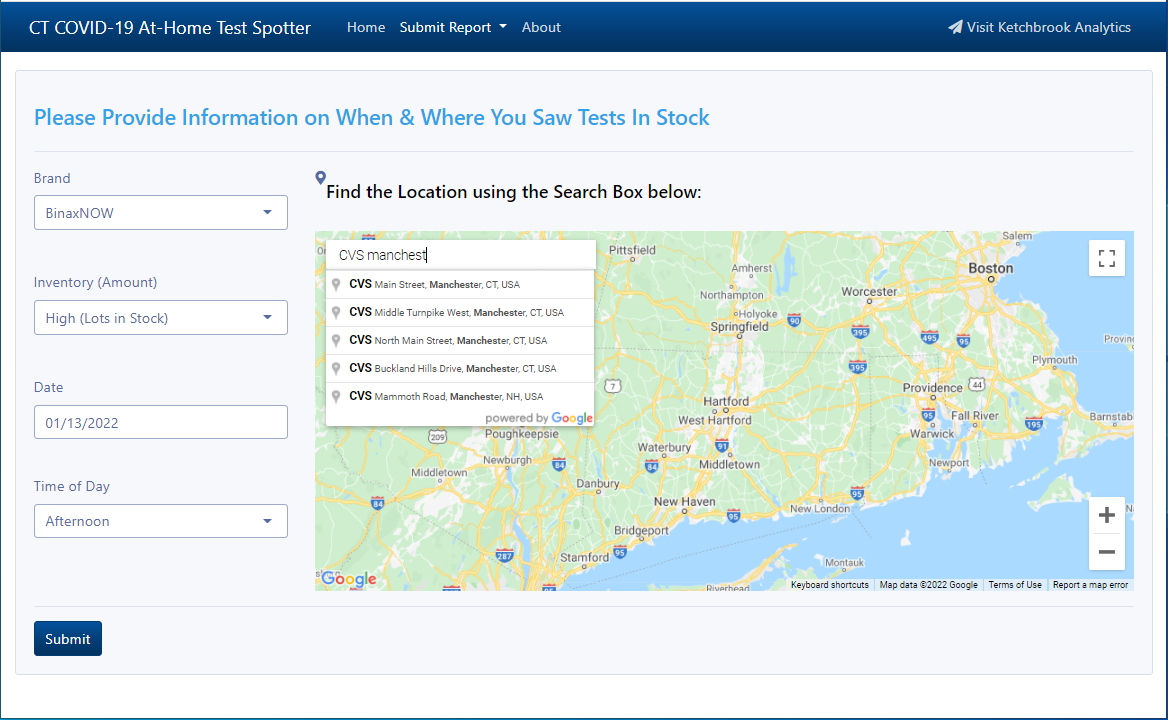Open the Brand dropdown showing BinaxNOW

(x=161, y=213)
